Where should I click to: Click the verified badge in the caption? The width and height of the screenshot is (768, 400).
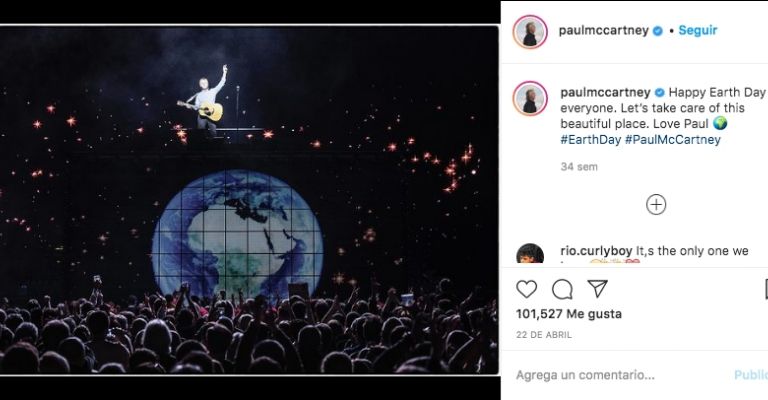658,92
